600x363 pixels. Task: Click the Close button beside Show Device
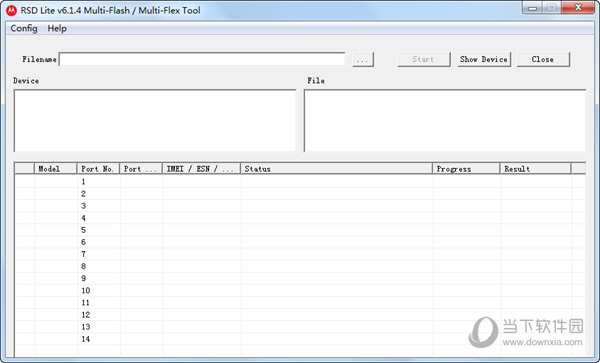tap(543, 59)
